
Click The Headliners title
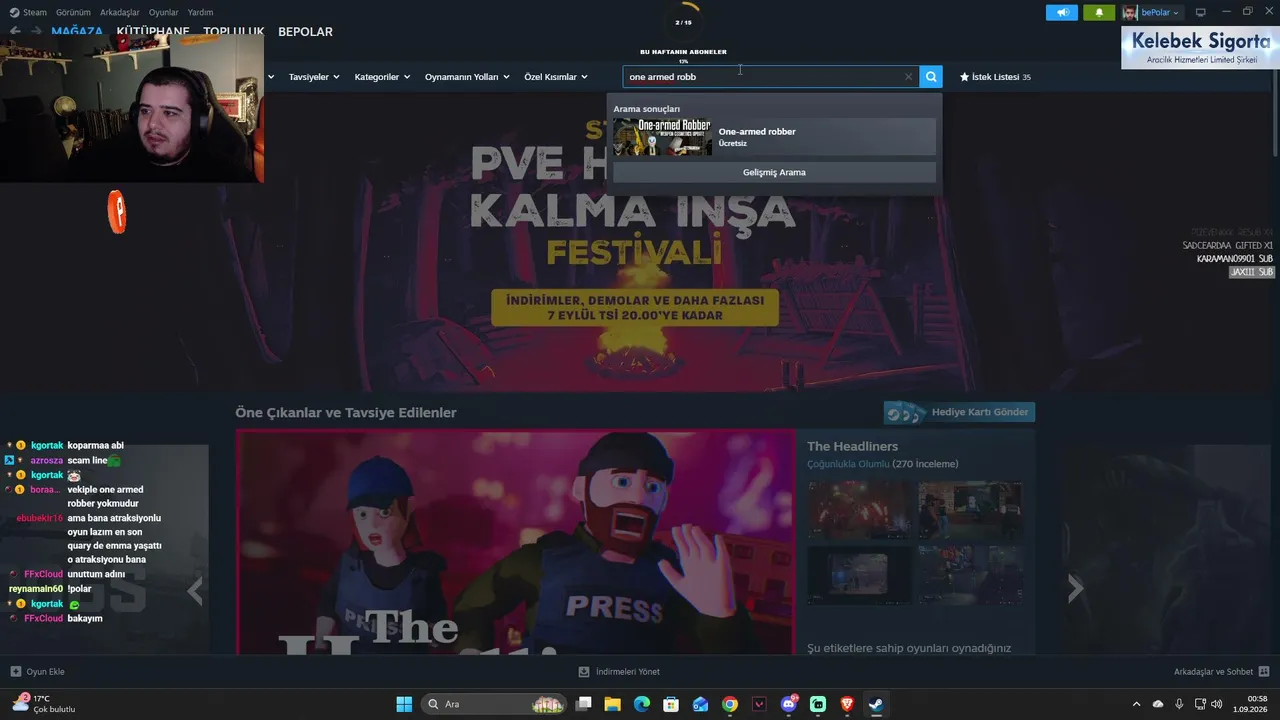[x=853, y=446]
